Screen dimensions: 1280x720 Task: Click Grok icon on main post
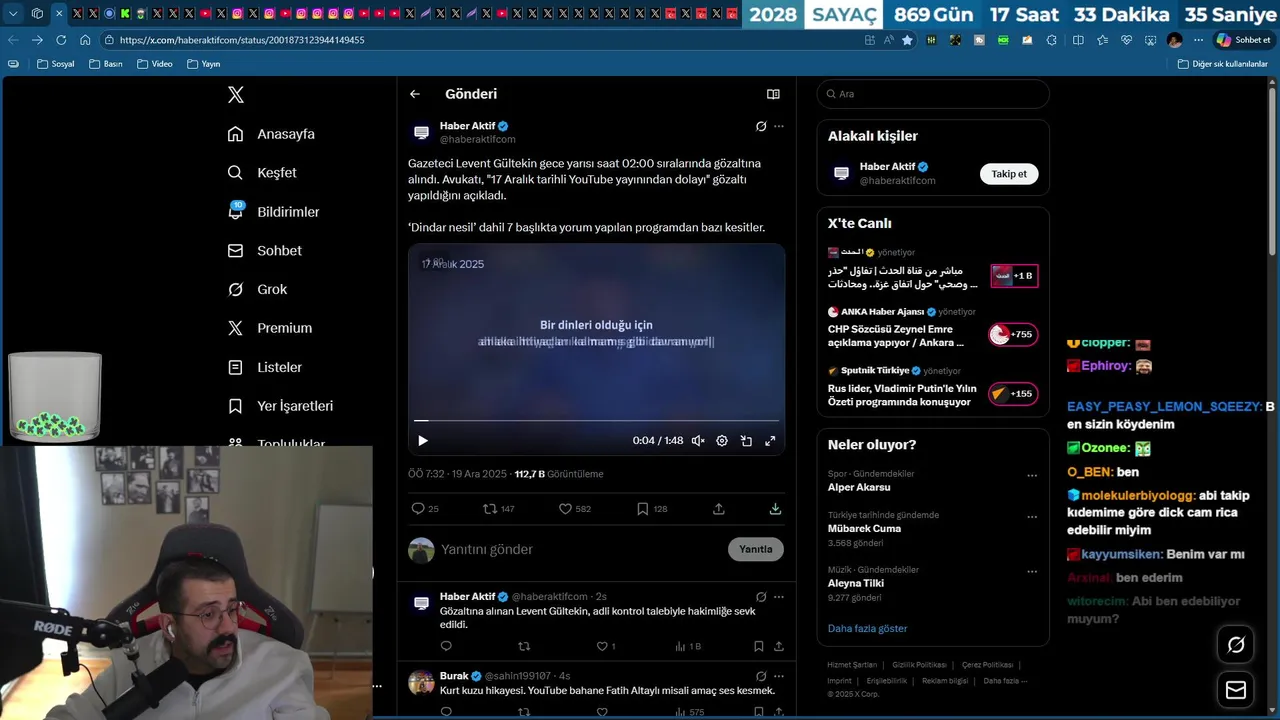tap(761, 126)
